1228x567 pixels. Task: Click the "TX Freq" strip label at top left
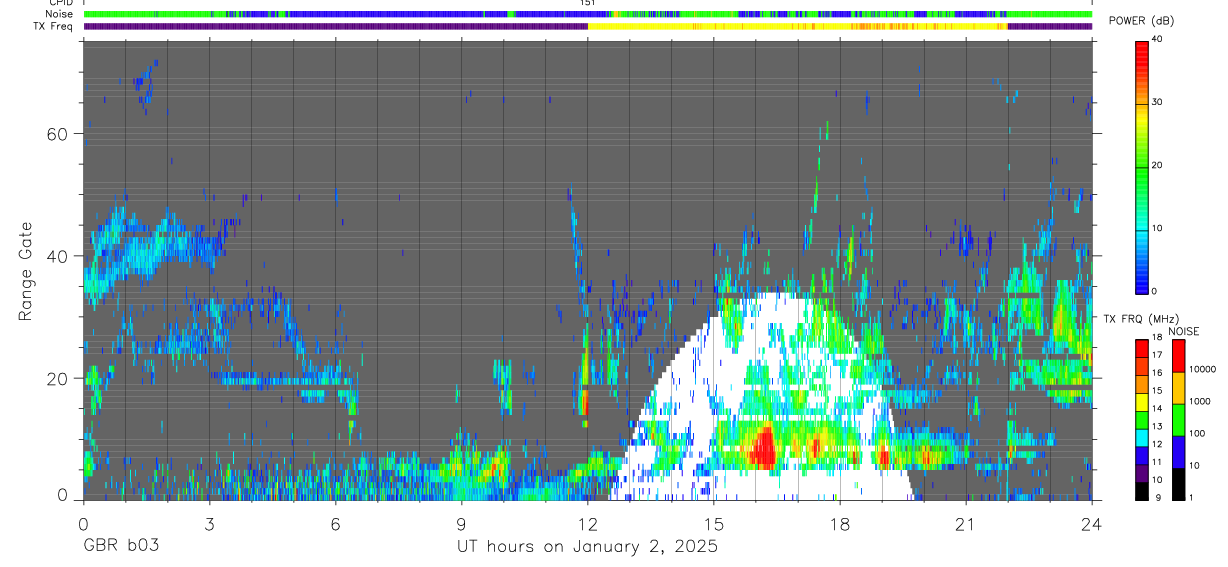coord(52,27)
